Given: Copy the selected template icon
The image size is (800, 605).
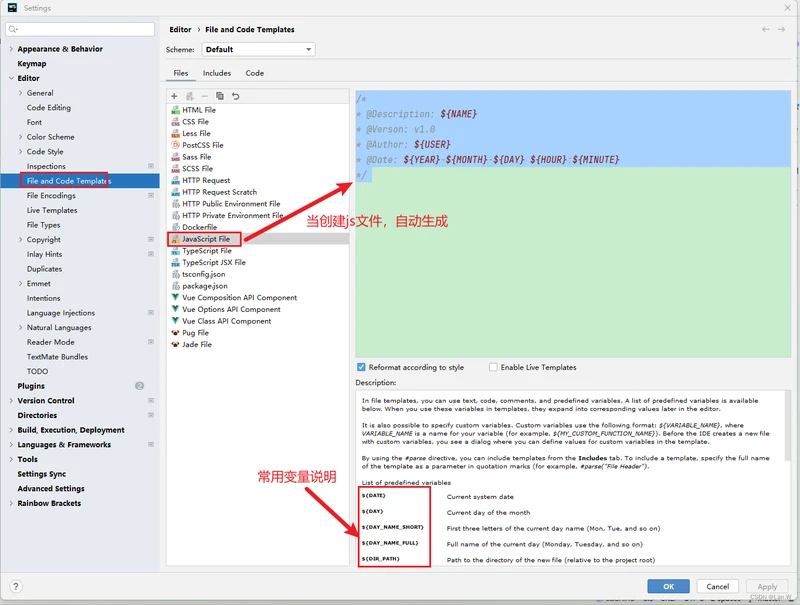Looking at the screenshot, I should click(220, 96).
